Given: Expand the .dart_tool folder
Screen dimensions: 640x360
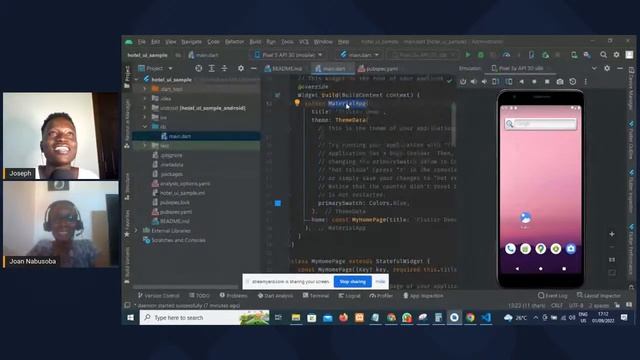Looking at the screenshot, I should click(x=144, y=89).
